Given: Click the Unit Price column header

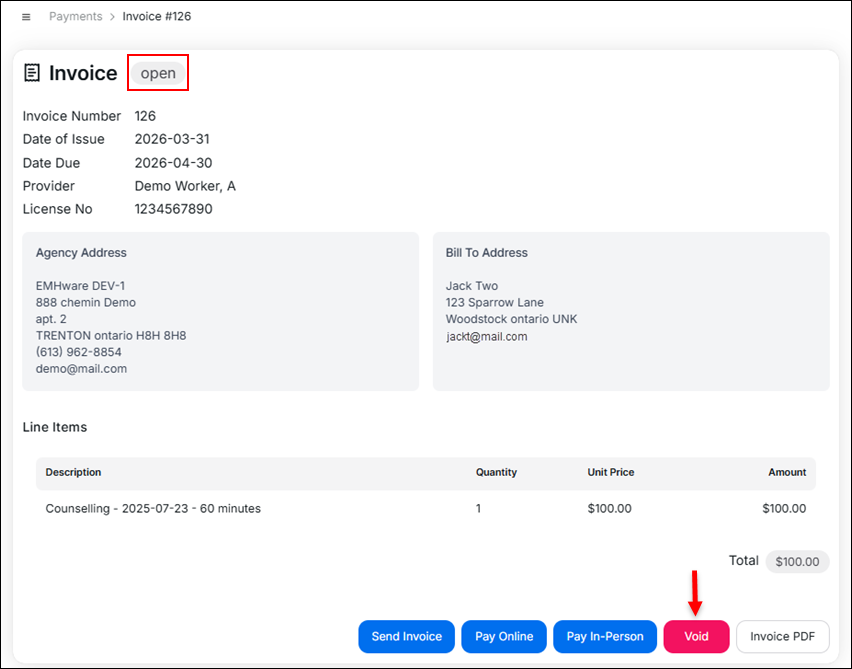Looking at the screenshot, I should click(x=611, y=472).
